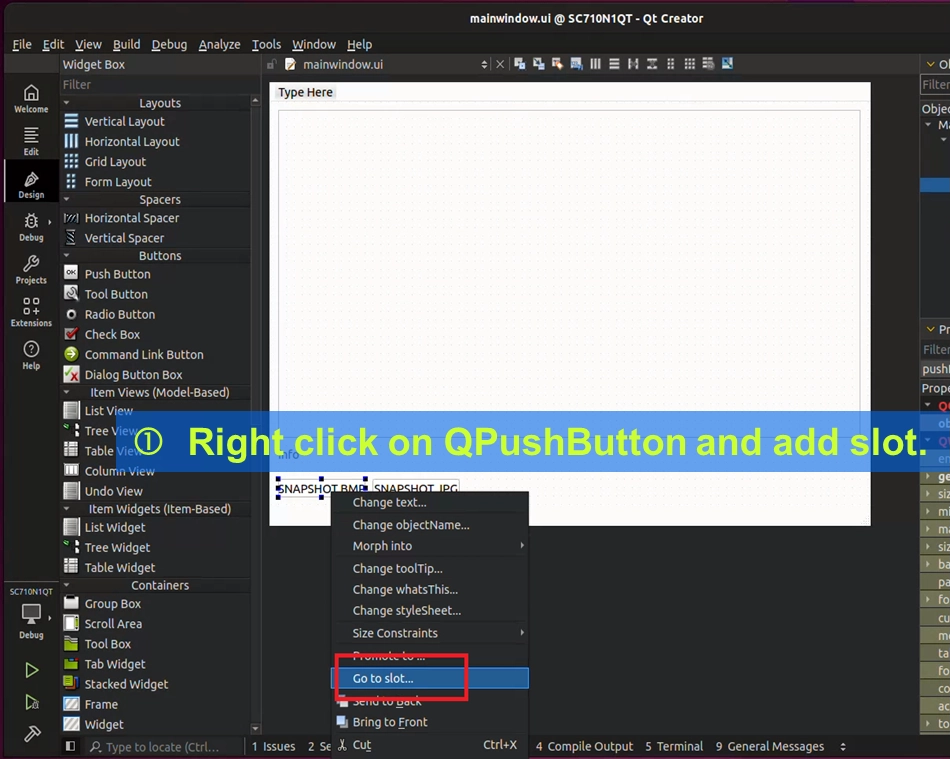This screenshot has height=759, width=952.
Task: Select Grid Layout in Widget Box
Action: [x=115, y=162]
